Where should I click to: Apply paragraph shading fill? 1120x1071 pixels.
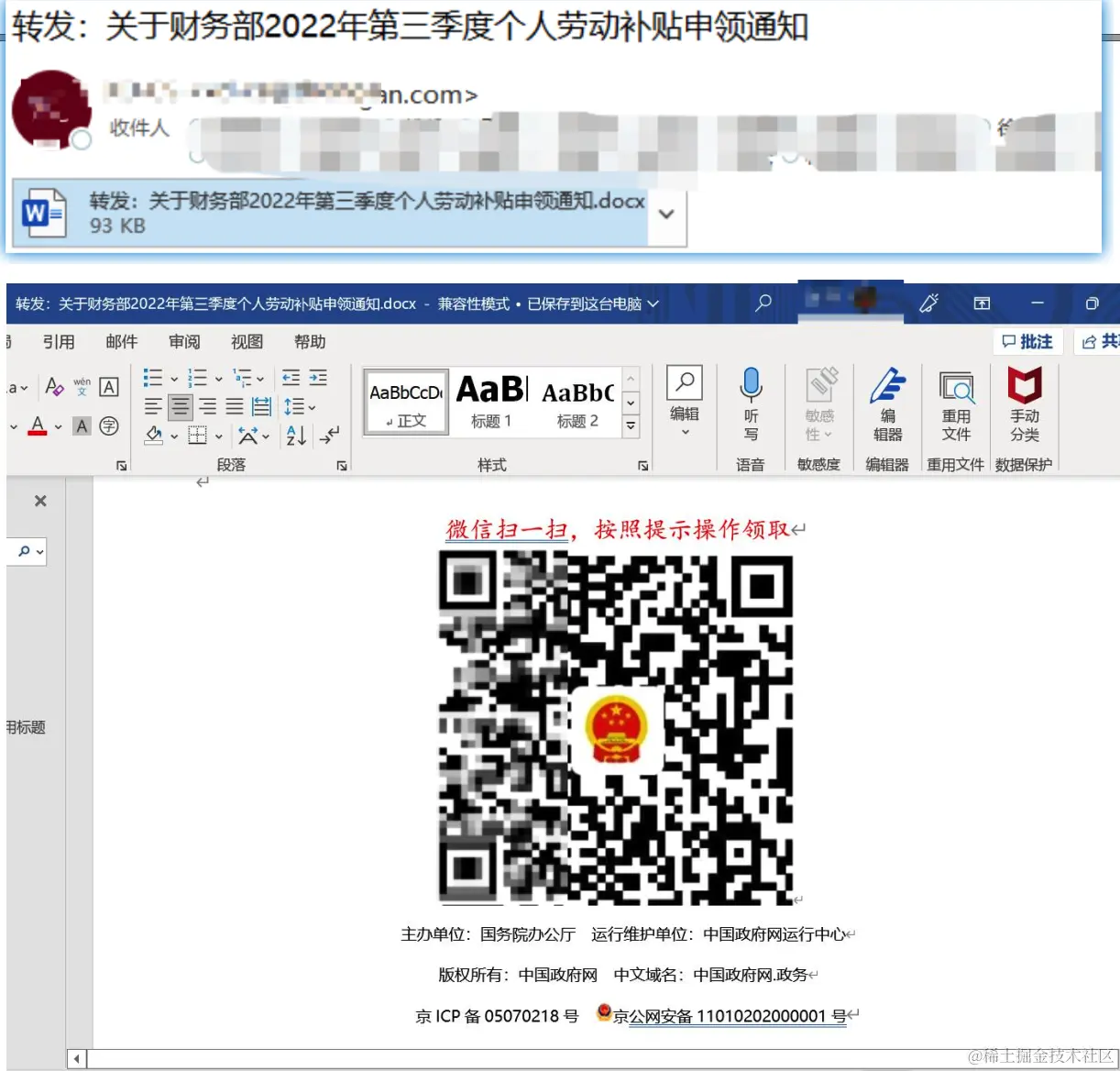click(154, 436)
